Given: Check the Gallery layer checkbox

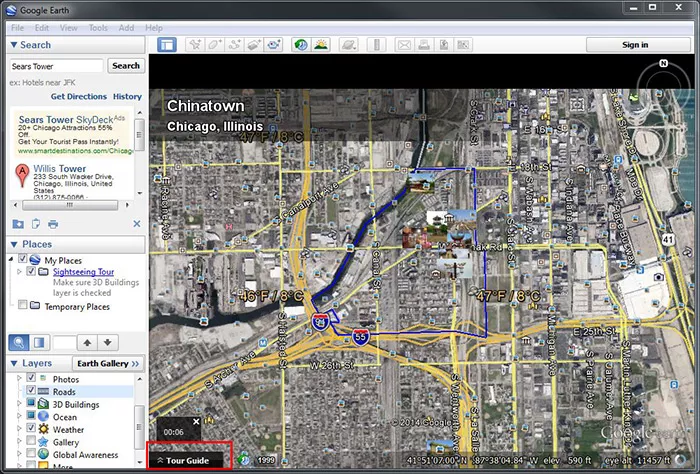Looking at the screenshot, I should click(x=31, y=441).
